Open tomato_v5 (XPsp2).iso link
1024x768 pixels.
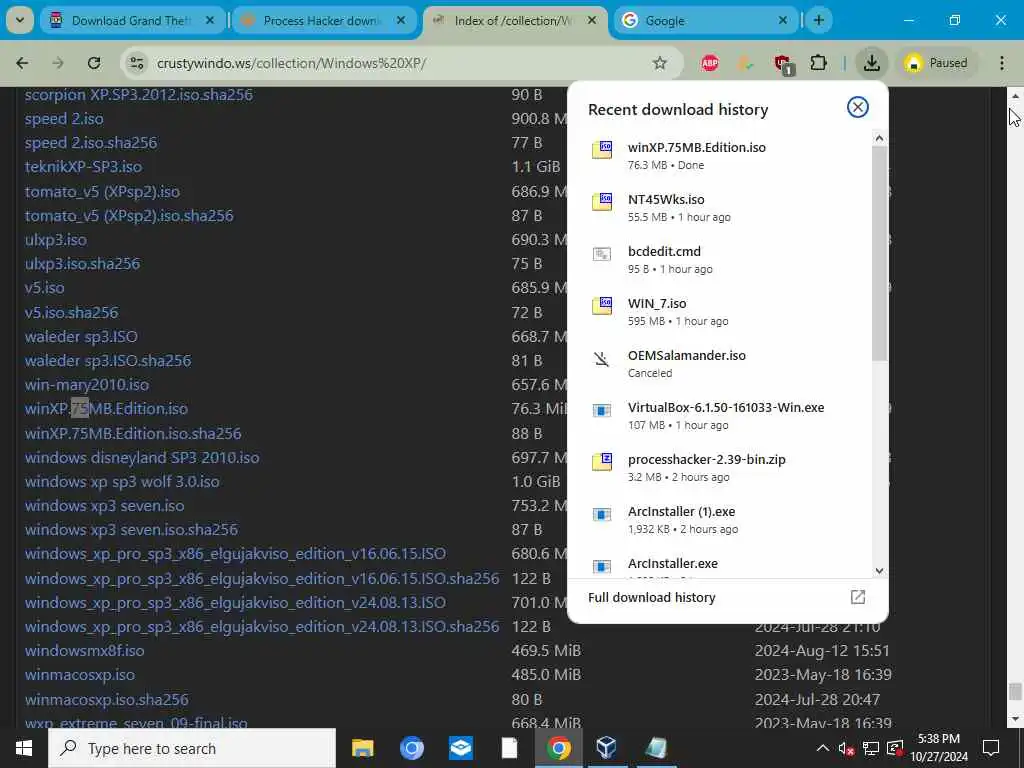[103, 192]
